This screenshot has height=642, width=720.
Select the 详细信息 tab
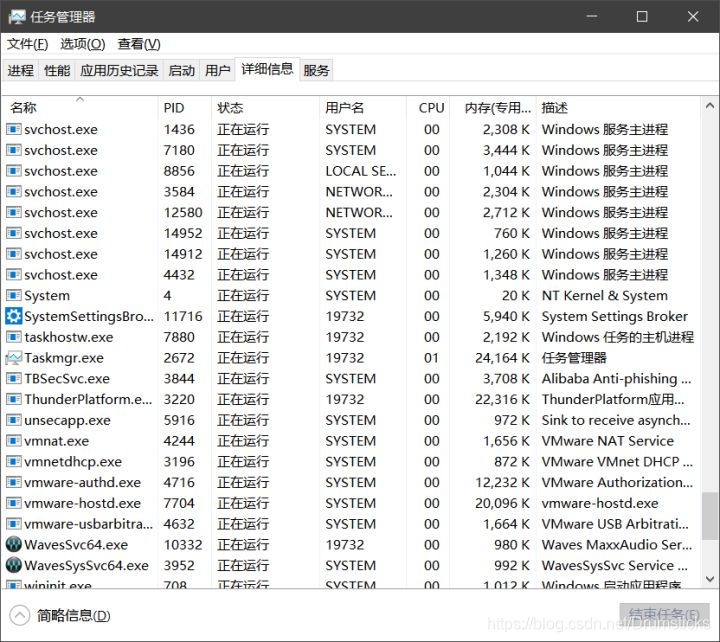click(267, 69)
